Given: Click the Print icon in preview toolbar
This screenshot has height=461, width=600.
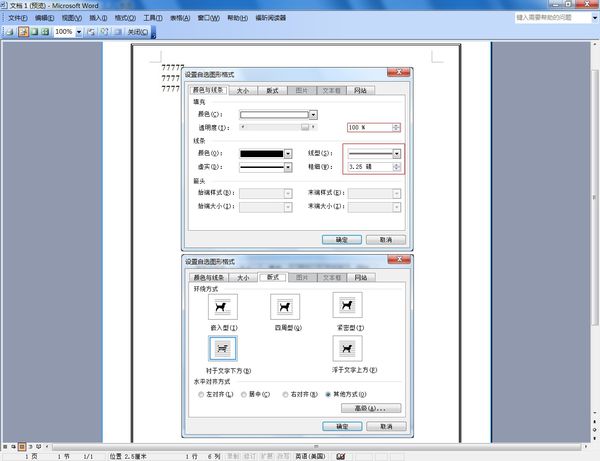Looking at the screenshot, I should pyautogui.click(x=10, y=32).
